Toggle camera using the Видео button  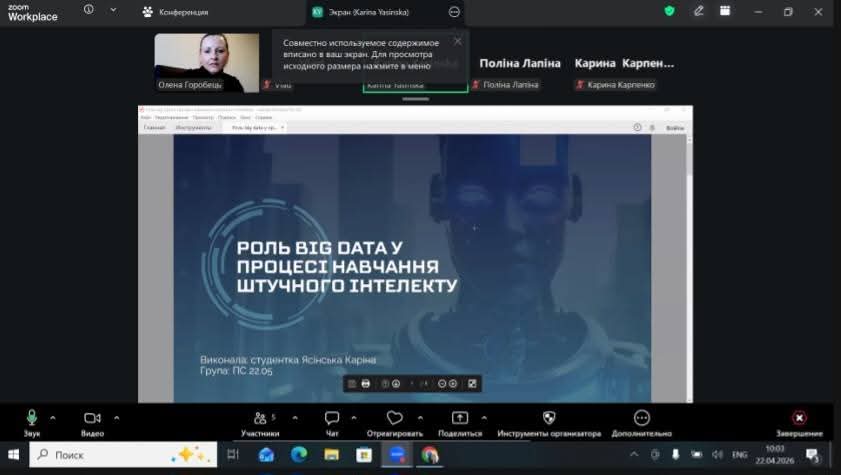pyautogui.click(x=92, y=419)
